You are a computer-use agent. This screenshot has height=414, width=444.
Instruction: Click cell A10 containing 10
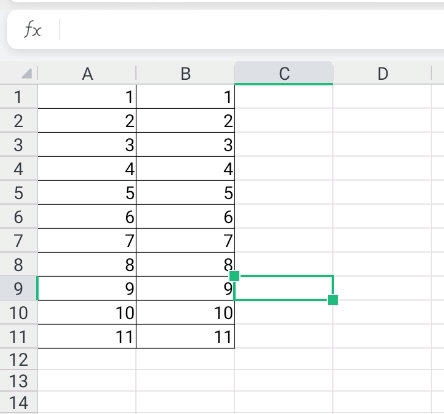click(x=87, y=312)
